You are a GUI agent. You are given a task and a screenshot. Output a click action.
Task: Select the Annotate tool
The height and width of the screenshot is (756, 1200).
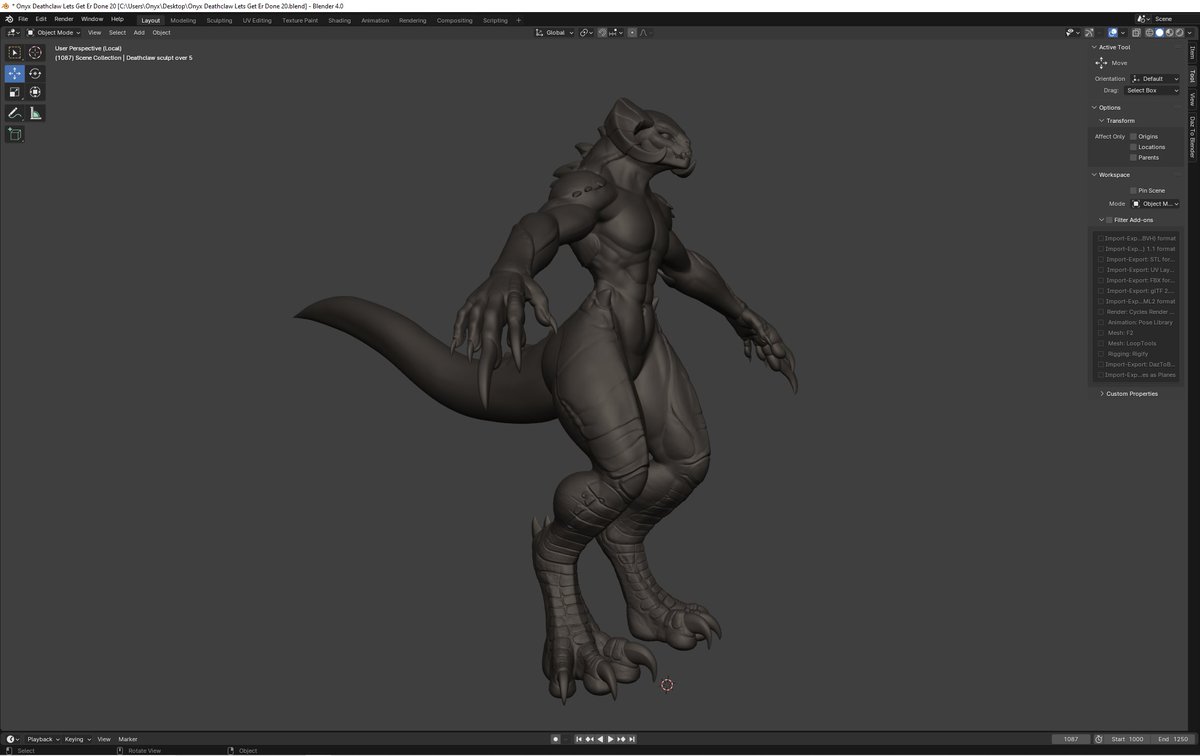pos(15,113)
